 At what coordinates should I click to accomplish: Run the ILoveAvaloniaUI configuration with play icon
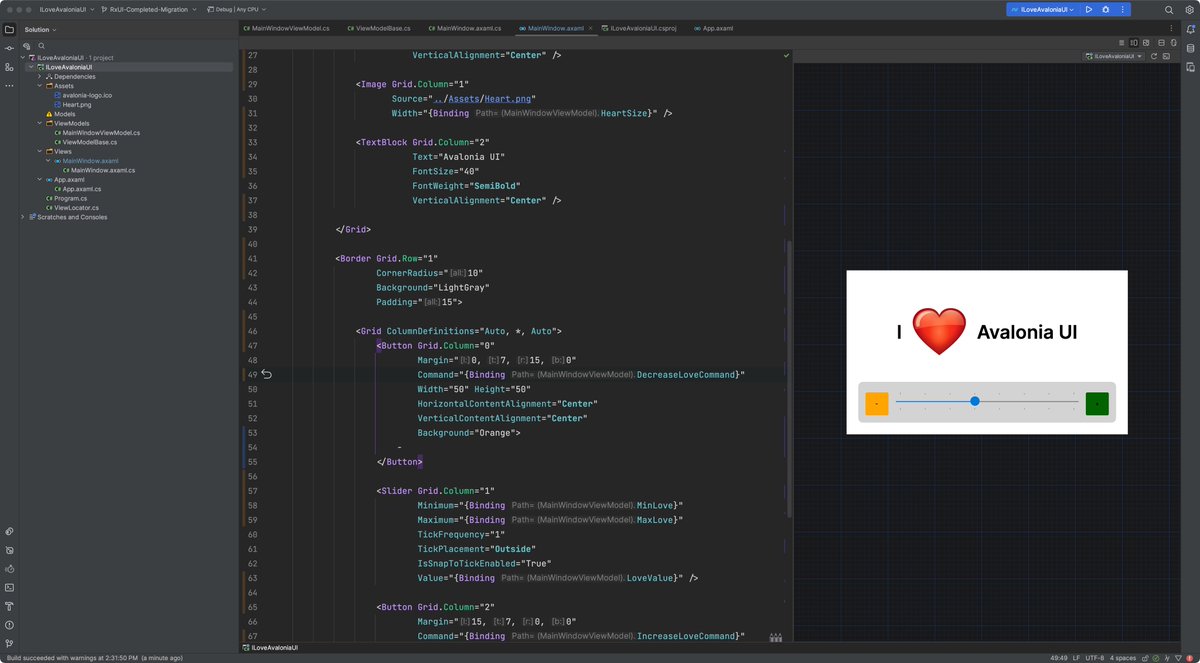[x=1089, y=9]
